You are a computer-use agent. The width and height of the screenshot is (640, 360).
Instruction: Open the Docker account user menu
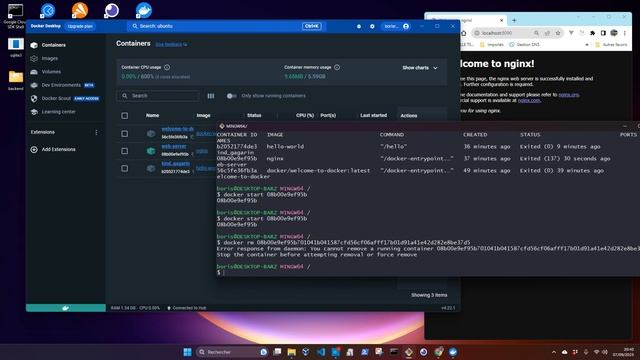(x=396, y=26)
